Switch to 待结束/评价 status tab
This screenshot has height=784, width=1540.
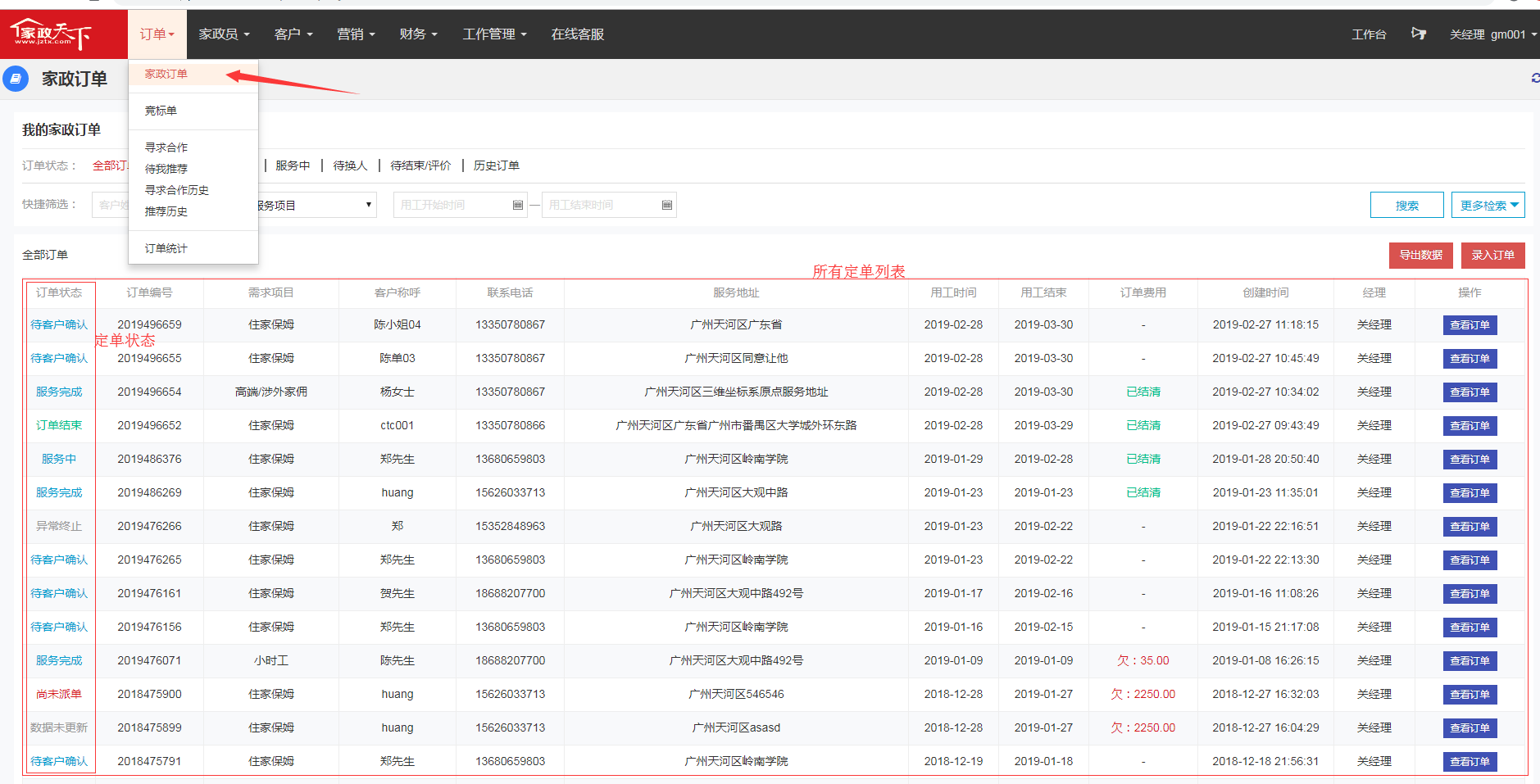click(x=420, y=165)
